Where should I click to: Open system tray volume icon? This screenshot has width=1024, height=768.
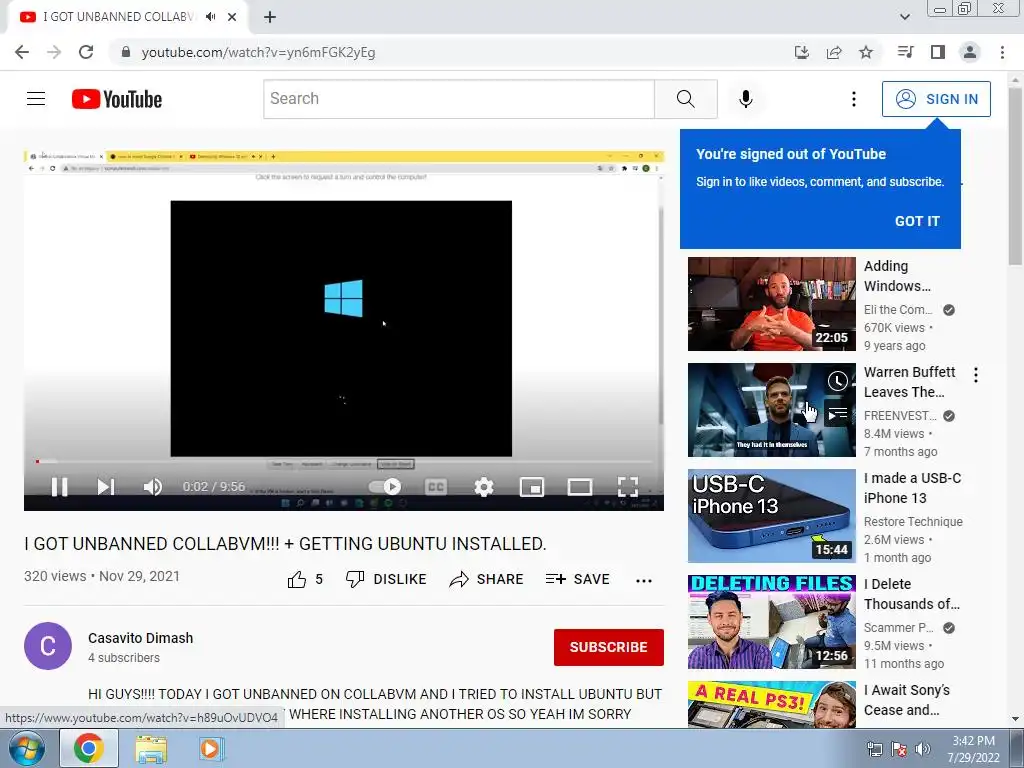[923, 749]
